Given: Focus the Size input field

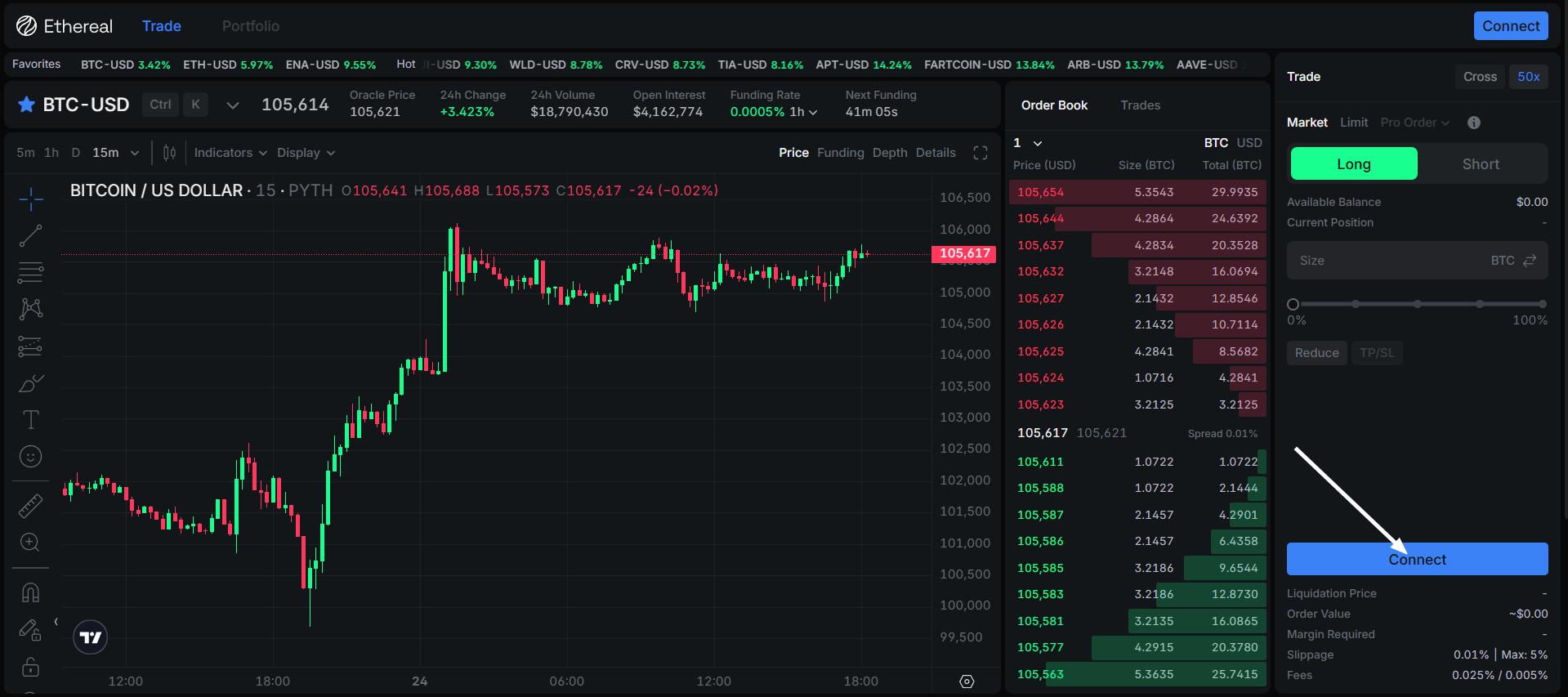Looking at the screenshot, I should [x=1417, y=261].
